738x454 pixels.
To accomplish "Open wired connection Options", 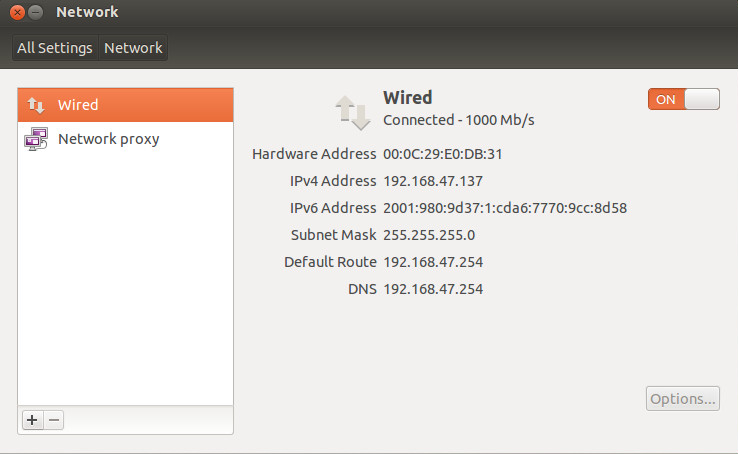I will pyautogui.click(x=682, y=398).
